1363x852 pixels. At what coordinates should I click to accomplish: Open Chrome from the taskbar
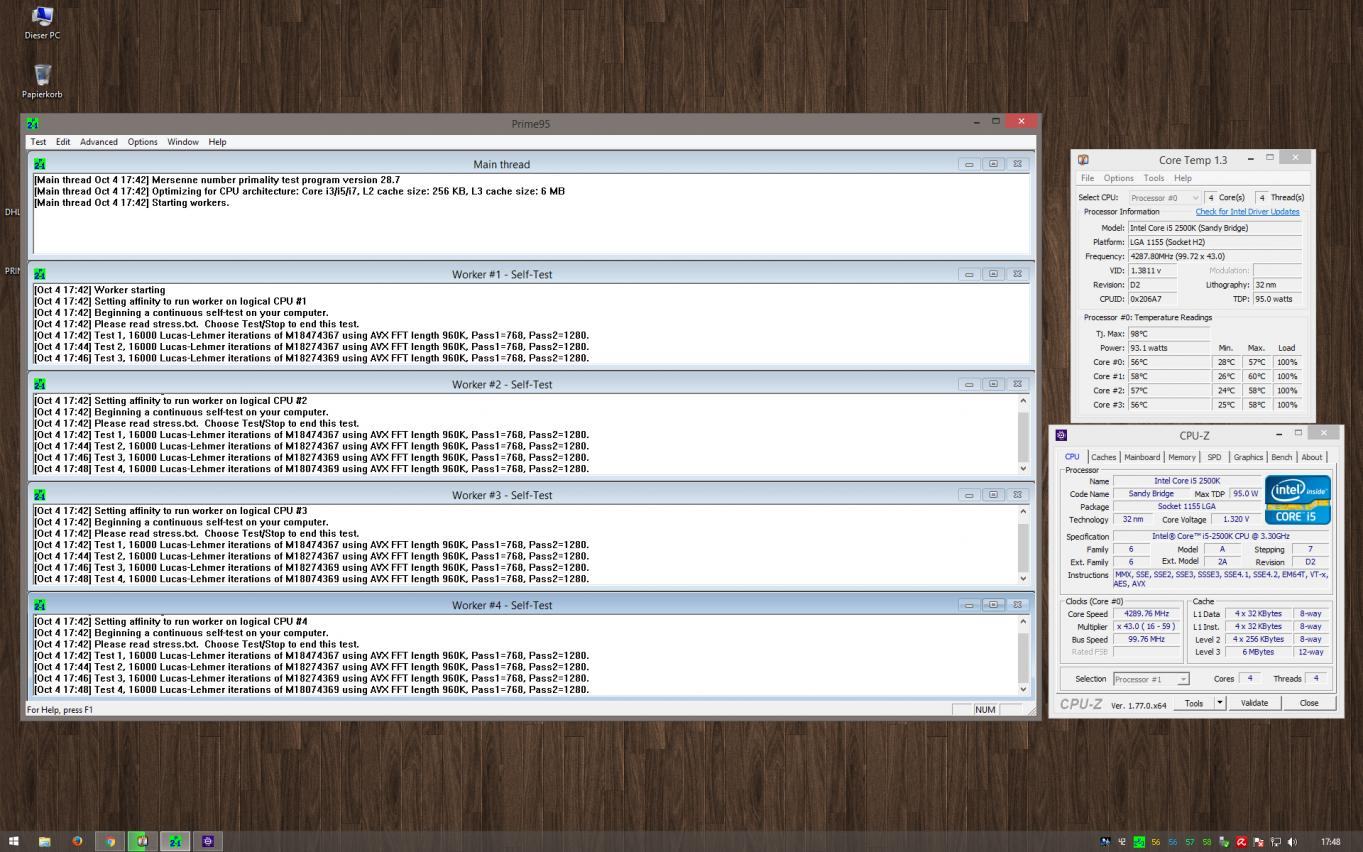point(110,841)
